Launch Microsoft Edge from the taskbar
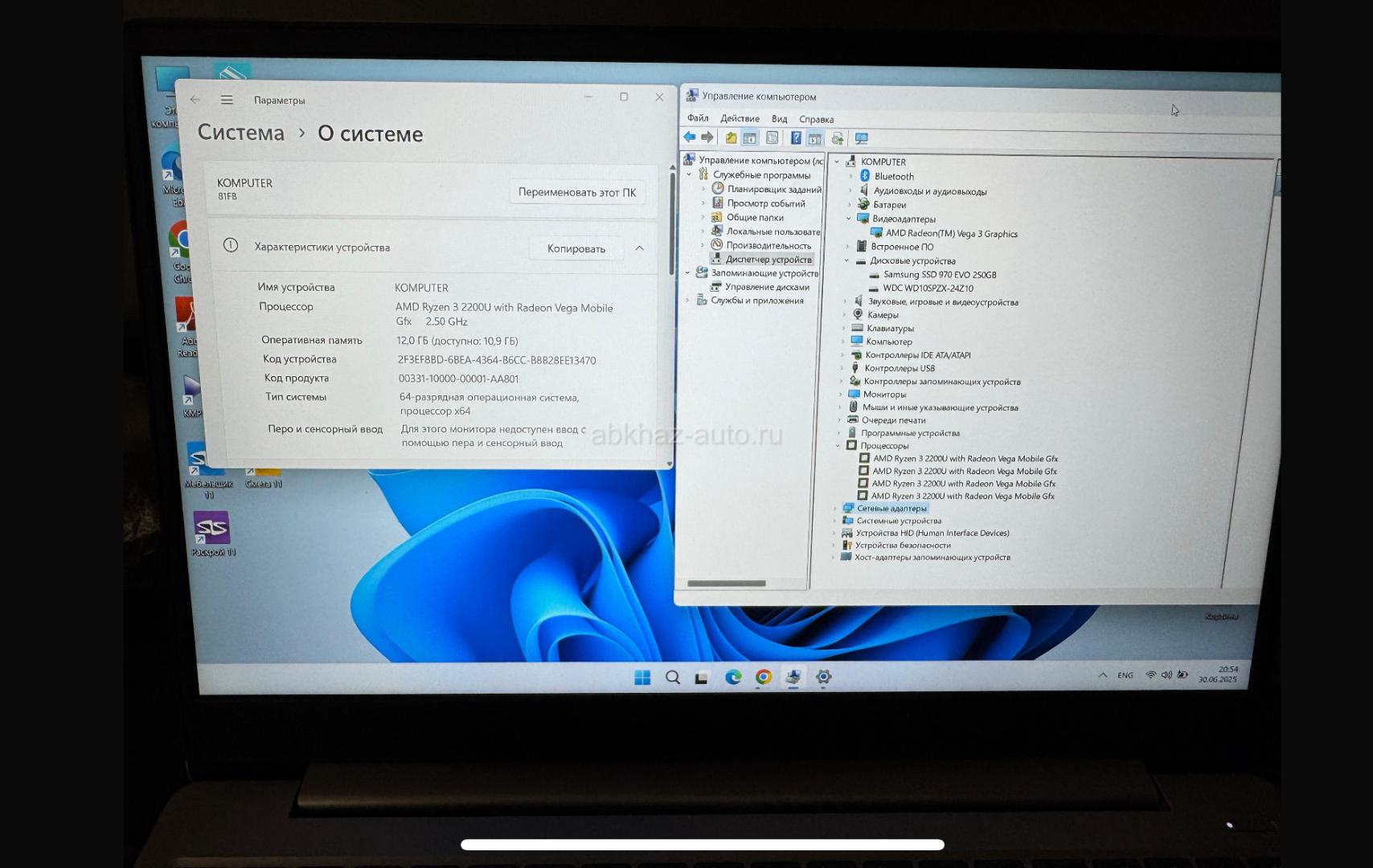 [733, 678]
